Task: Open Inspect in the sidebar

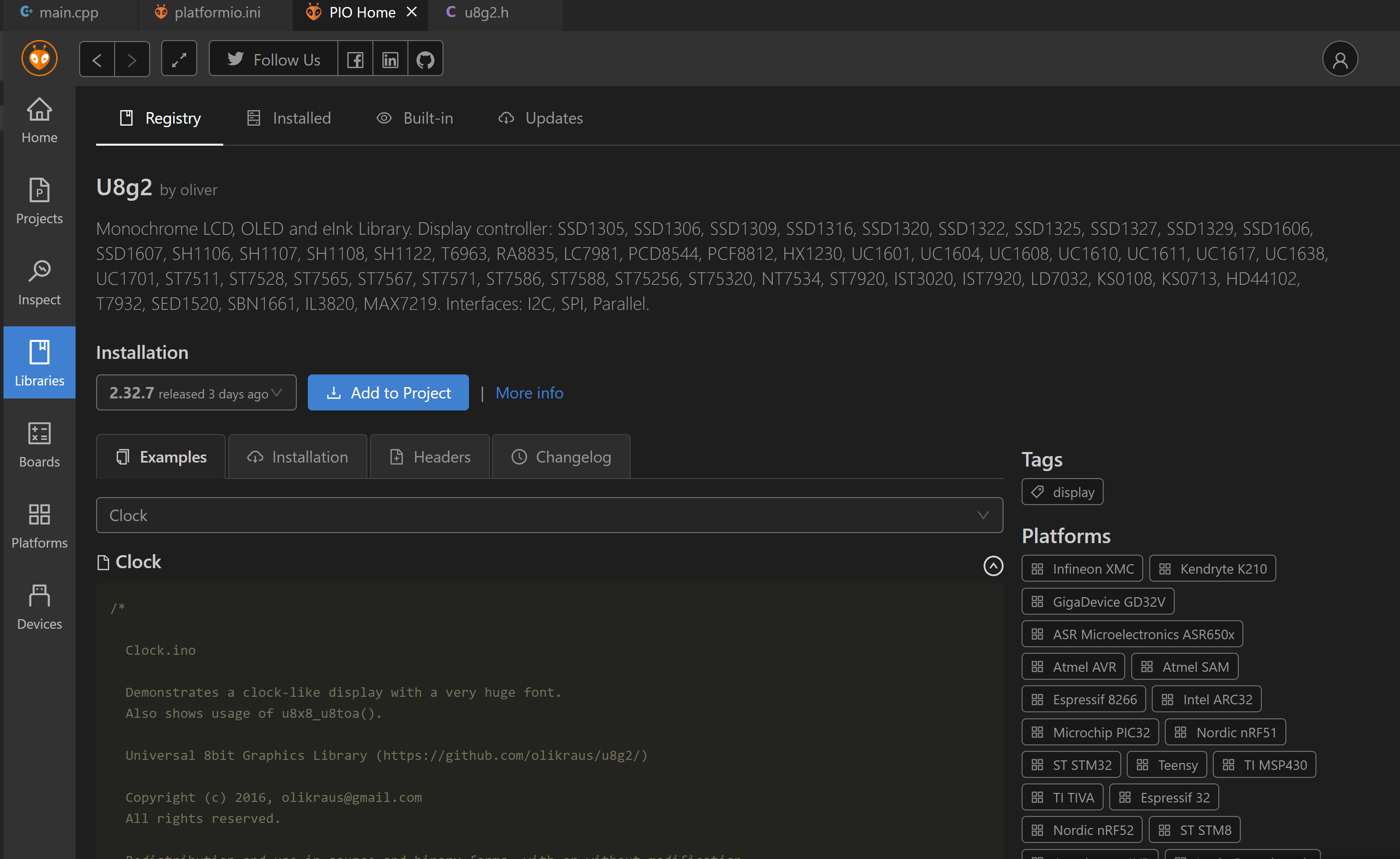Action: click(x=39, y=283)
